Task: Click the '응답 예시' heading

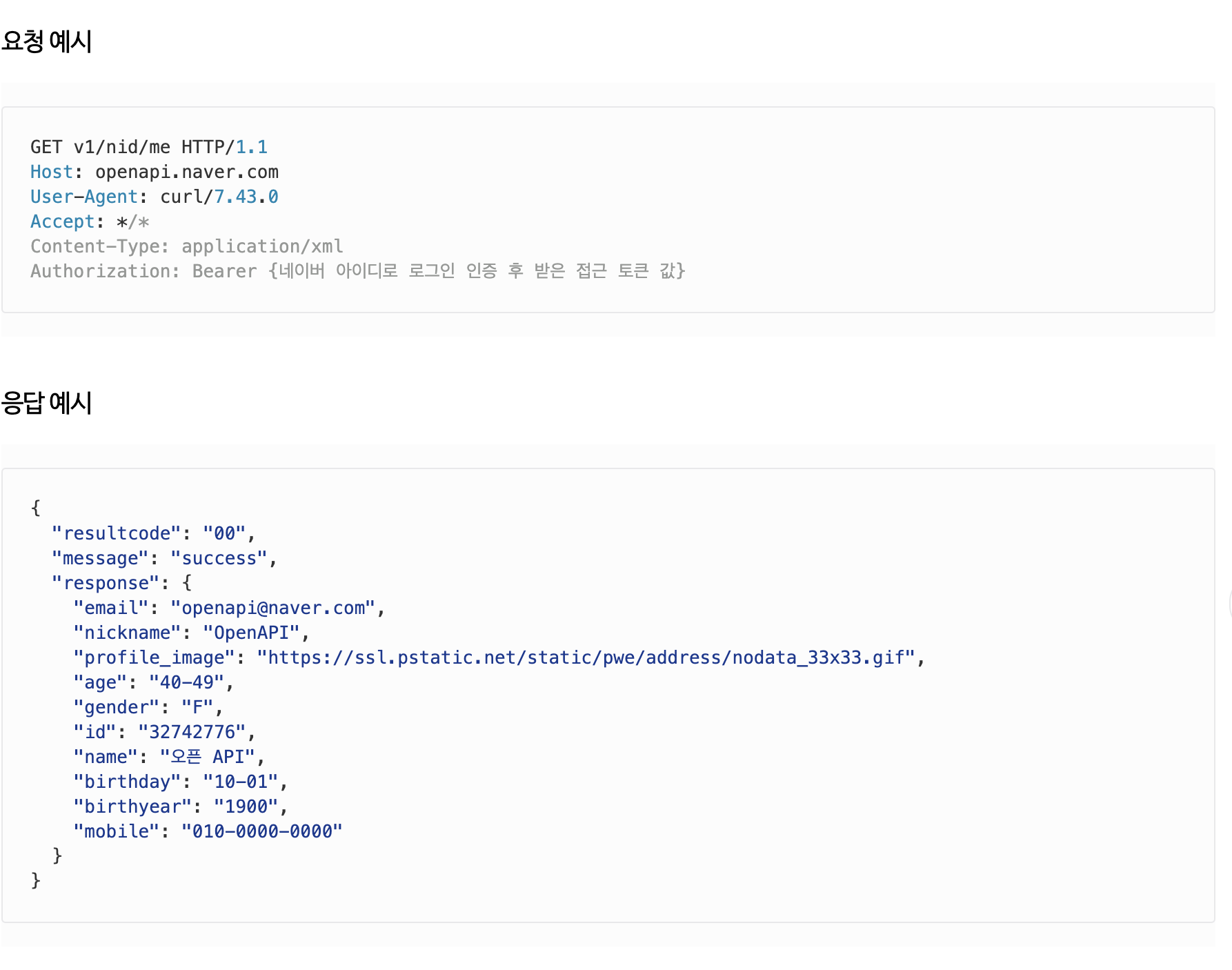Action: coord(46,403)
